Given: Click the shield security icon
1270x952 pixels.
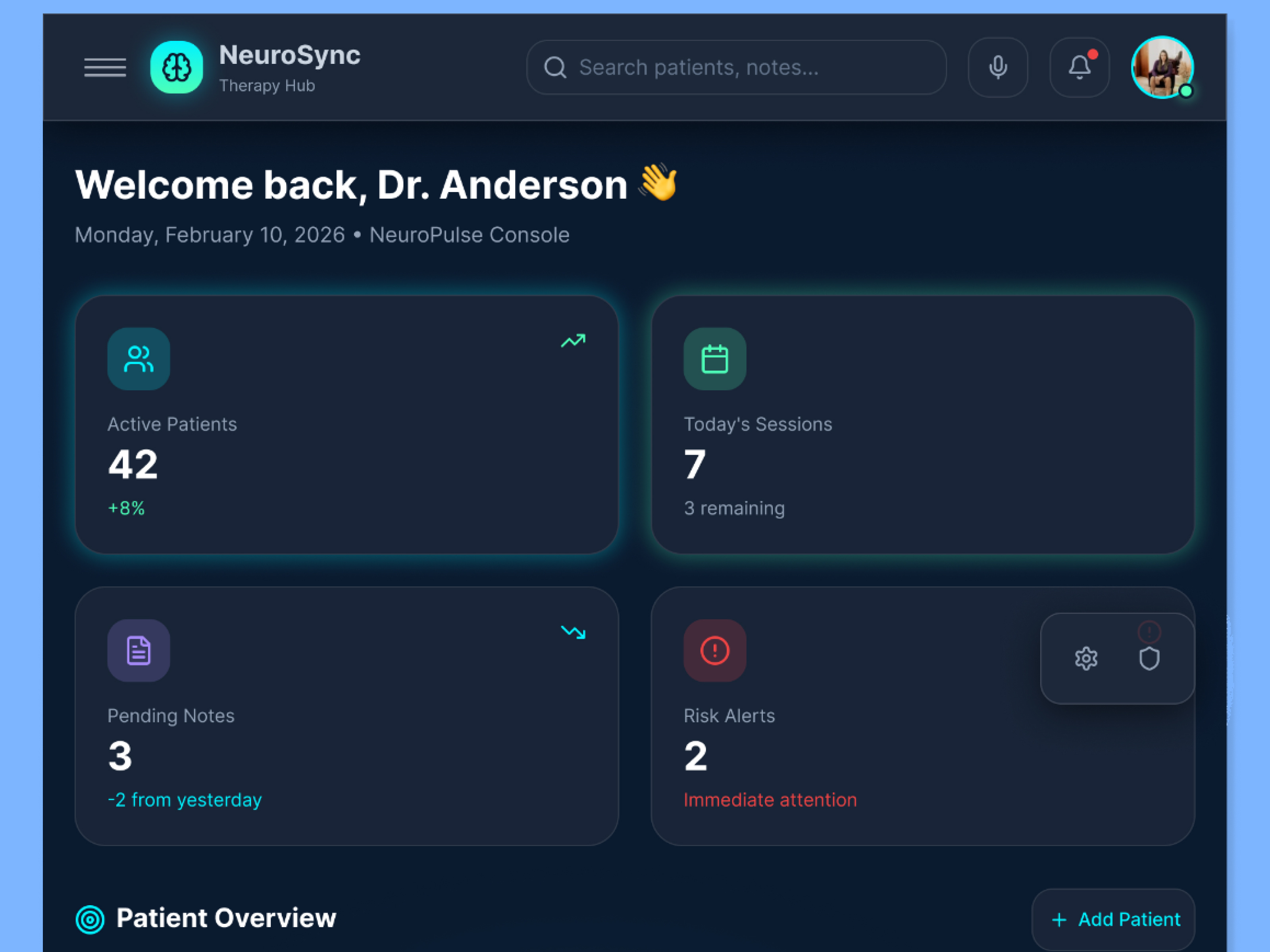Looking at the screenshot, I should click(x=1148, y=658).
